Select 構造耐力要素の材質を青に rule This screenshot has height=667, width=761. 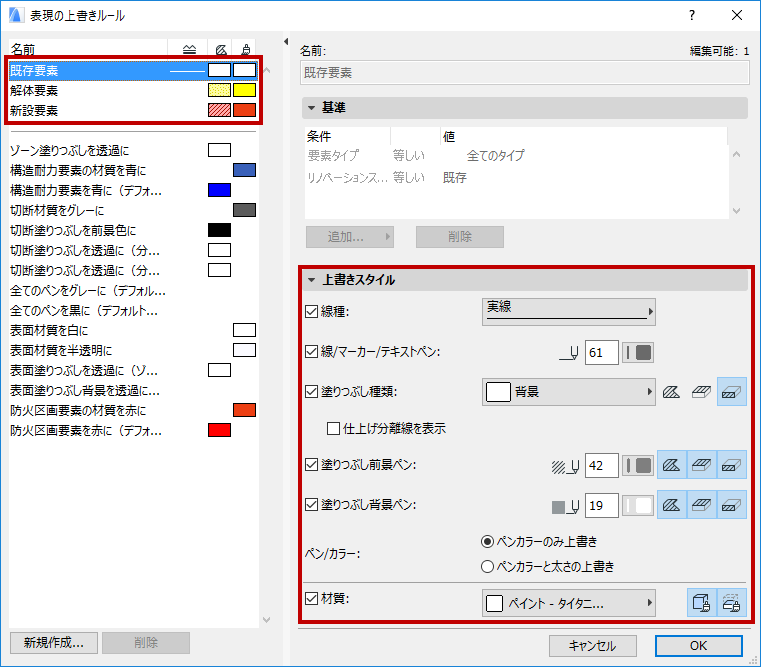coord(133,170)
